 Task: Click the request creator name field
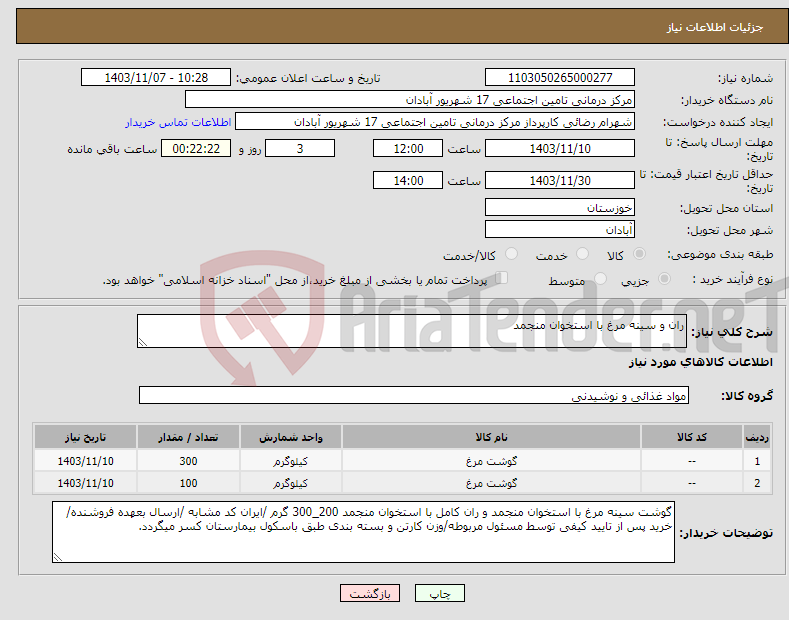435,122
